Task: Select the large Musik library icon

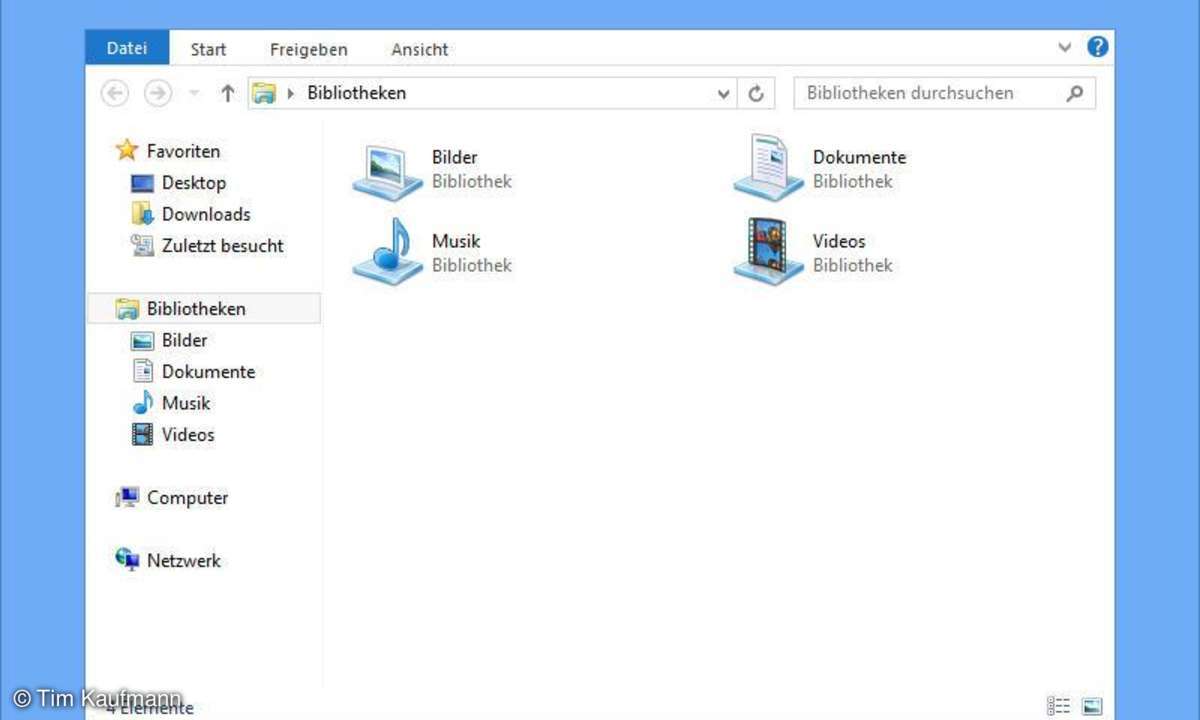Action: coord(389,252)
